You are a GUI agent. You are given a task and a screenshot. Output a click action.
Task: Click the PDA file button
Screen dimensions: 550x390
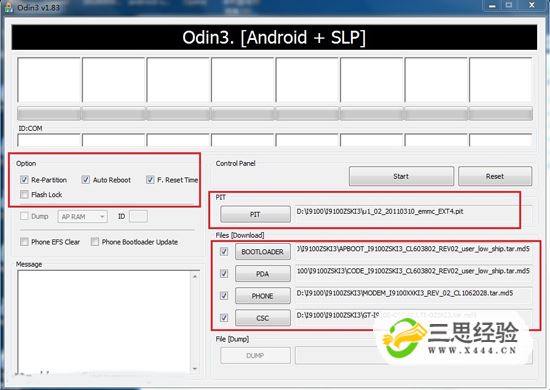(263, 274)
